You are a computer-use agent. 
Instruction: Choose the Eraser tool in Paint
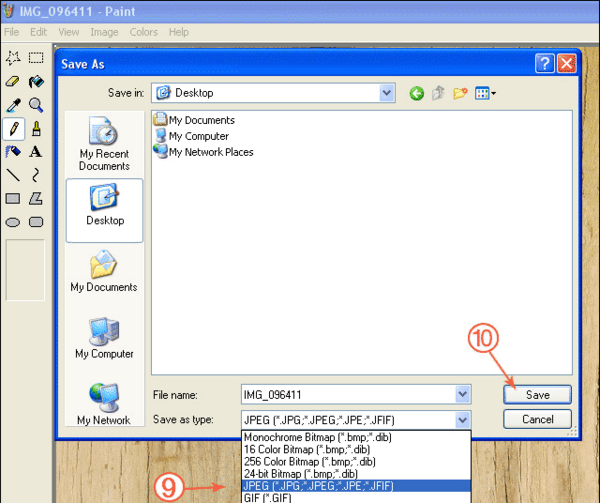(13, 81)
